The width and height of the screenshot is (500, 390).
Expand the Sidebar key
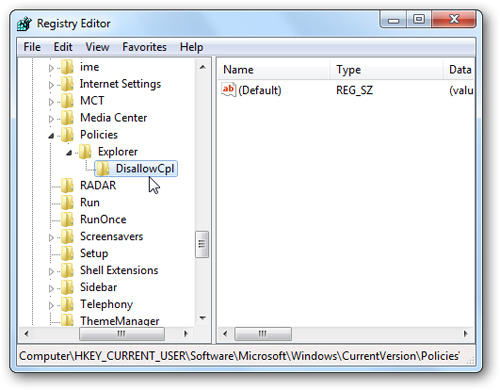pyautogui.click(x=51, y=289)
